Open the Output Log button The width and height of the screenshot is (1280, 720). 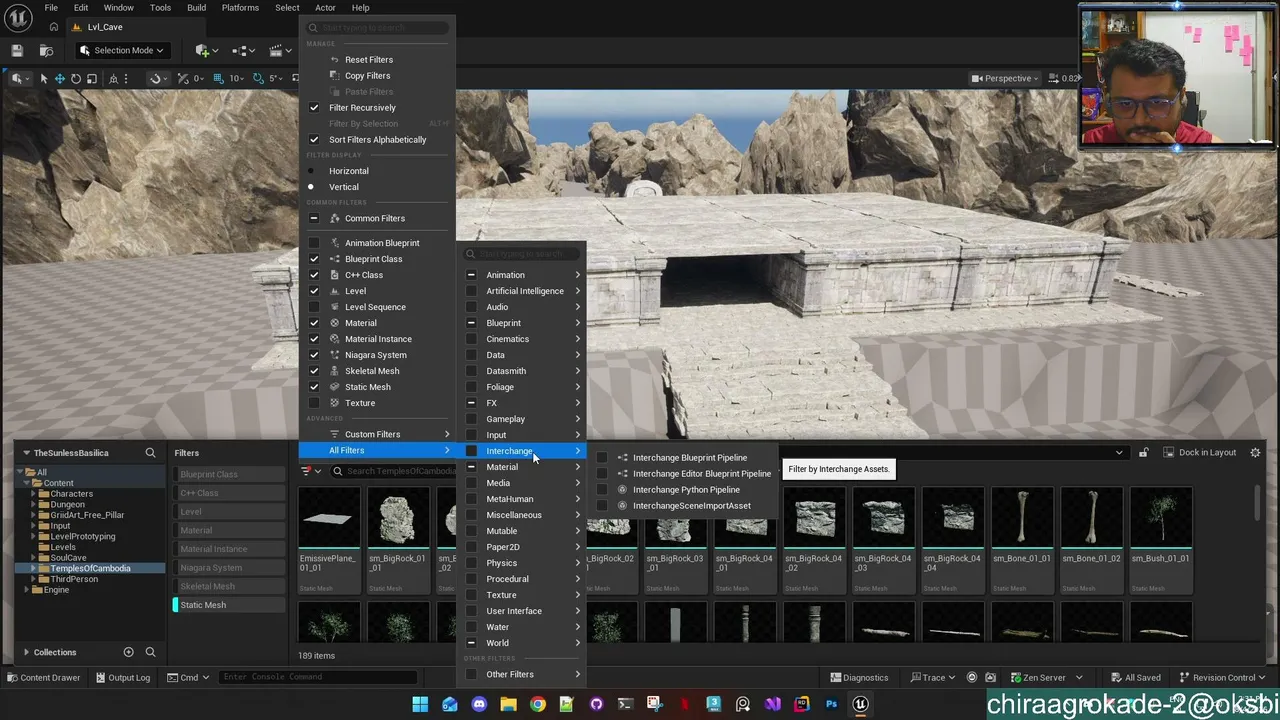(x=122, y=677)
